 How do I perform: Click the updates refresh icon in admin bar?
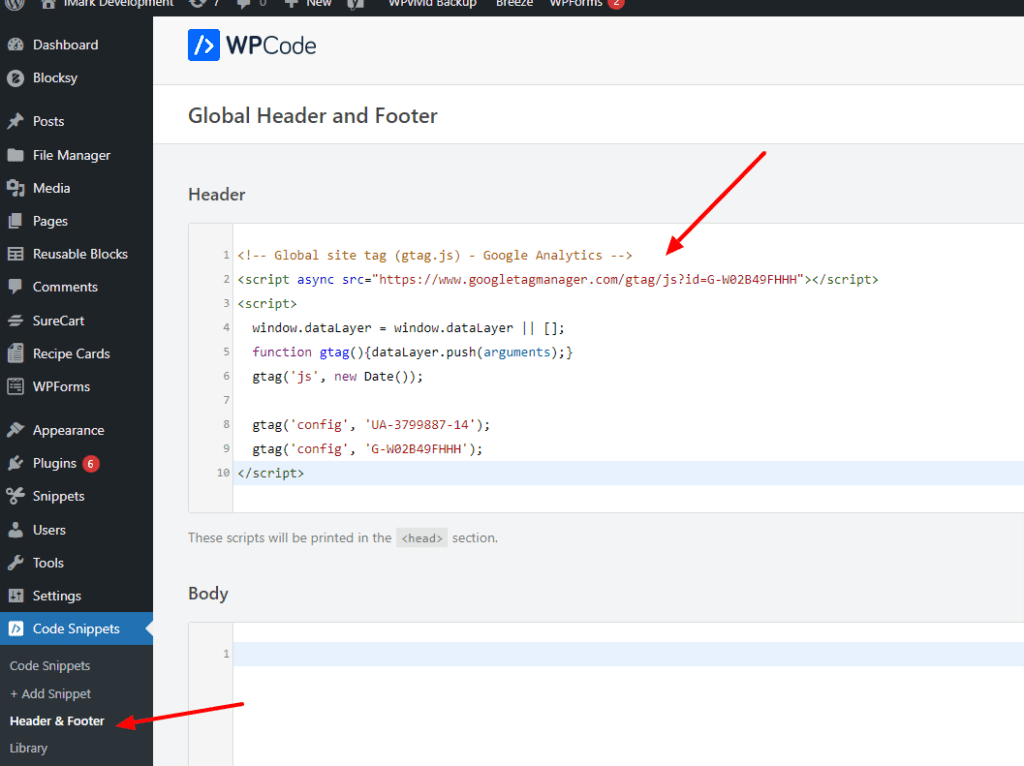click(x=197, y=3)
